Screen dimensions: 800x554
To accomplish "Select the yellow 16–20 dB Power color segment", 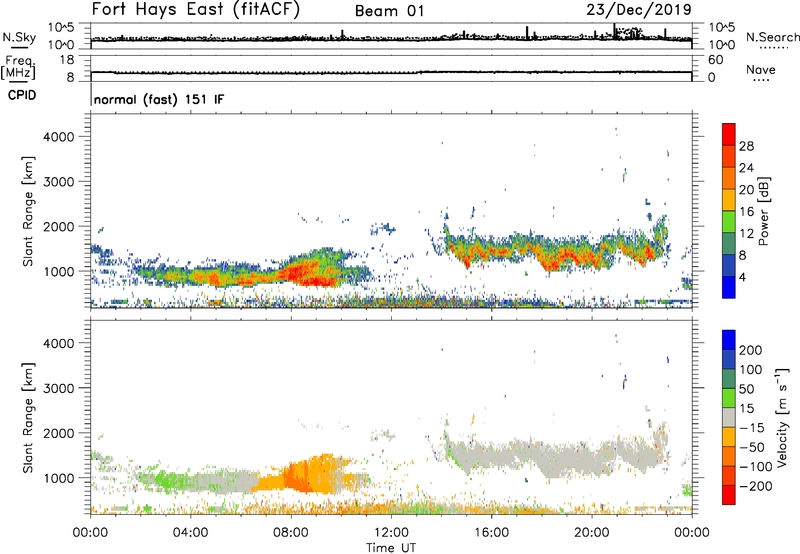I will [x=729, y=200].
